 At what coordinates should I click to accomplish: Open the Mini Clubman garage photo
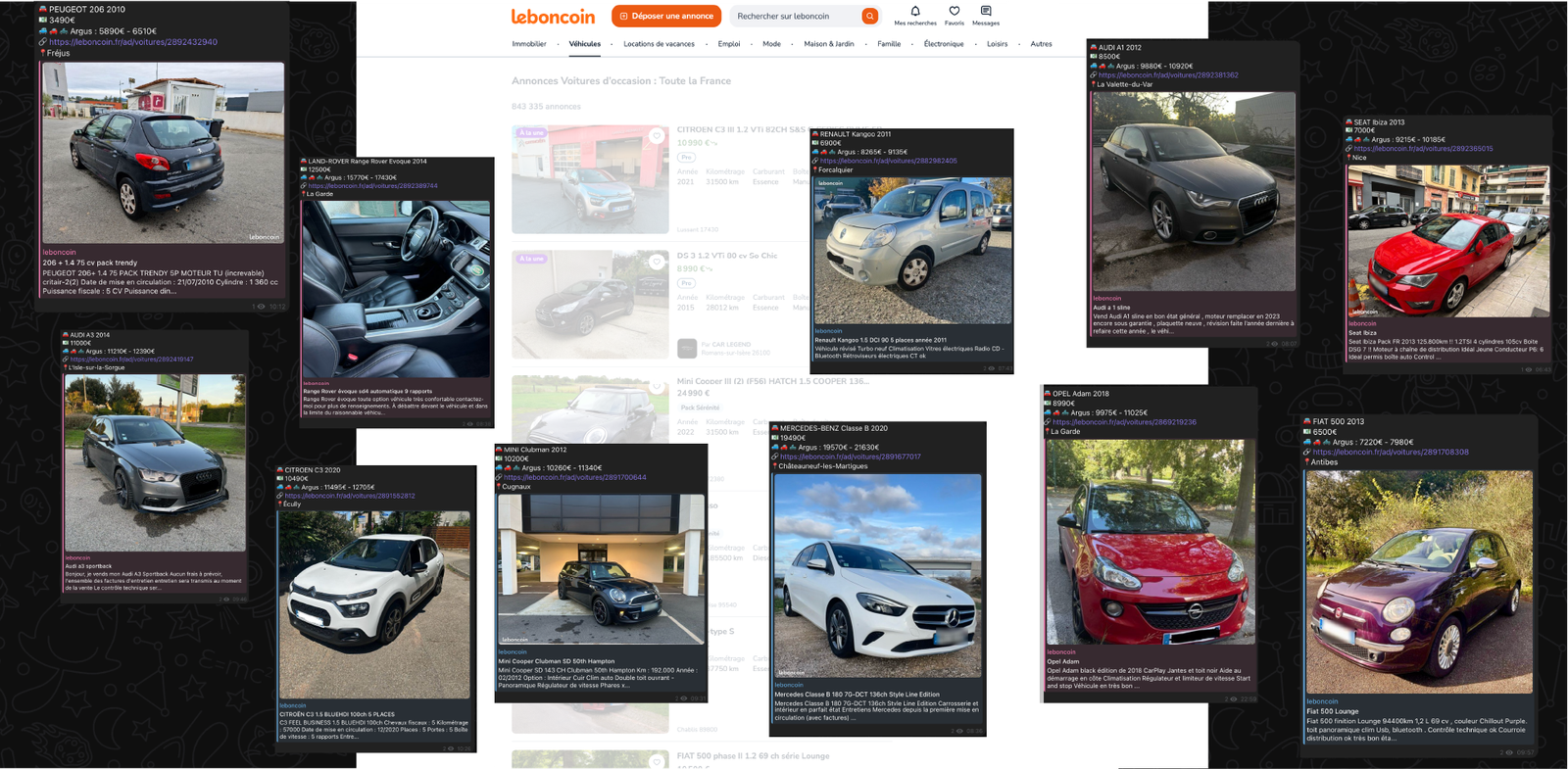point(601,568)
